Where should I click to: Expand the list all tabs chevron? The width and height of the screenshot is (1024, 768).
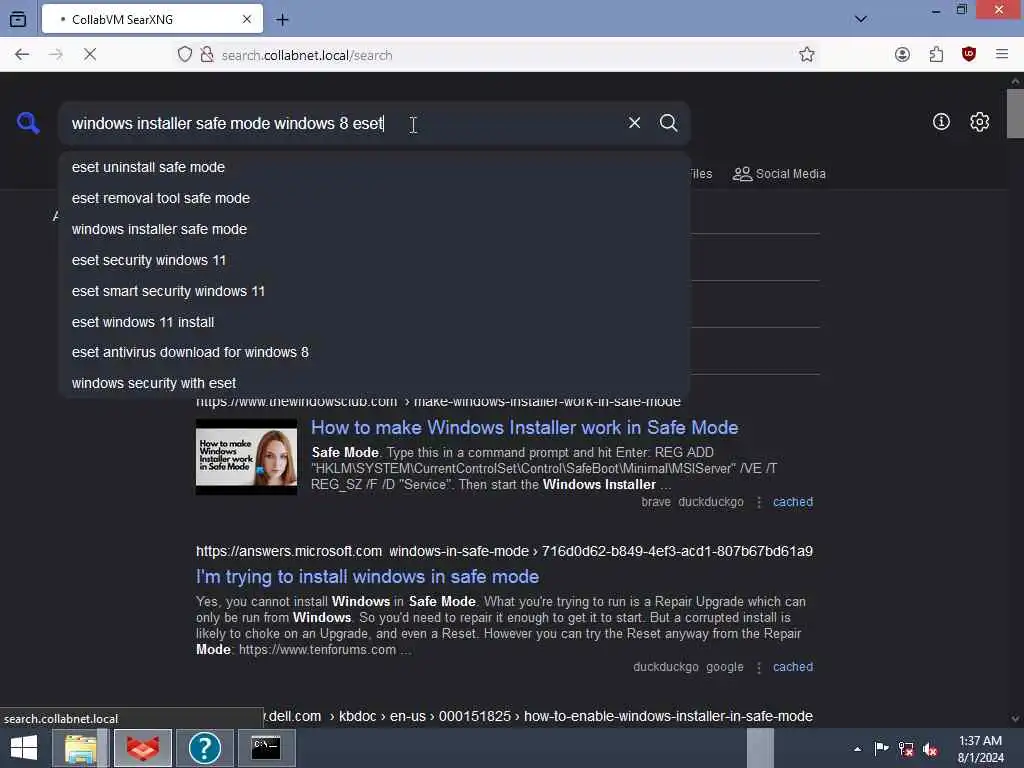[861, 19]
